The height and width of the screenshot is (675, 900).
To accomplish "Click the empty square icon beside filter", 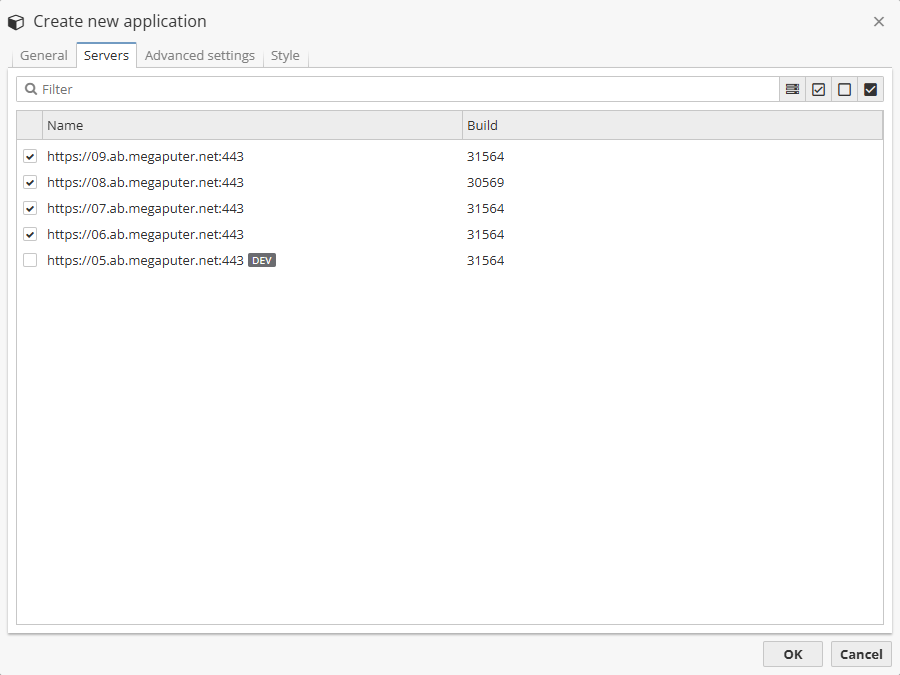I will [844, 89].
